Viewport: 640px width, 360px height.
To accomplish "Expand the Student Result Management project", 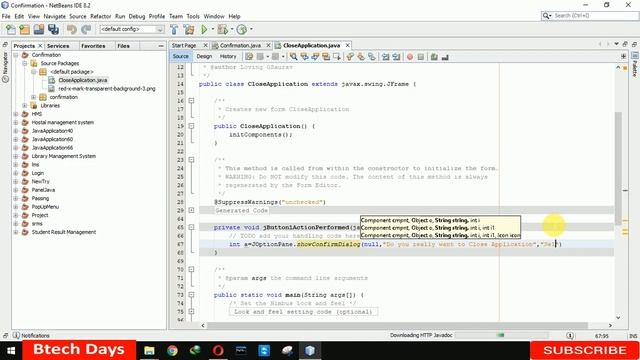I will 16,232.
